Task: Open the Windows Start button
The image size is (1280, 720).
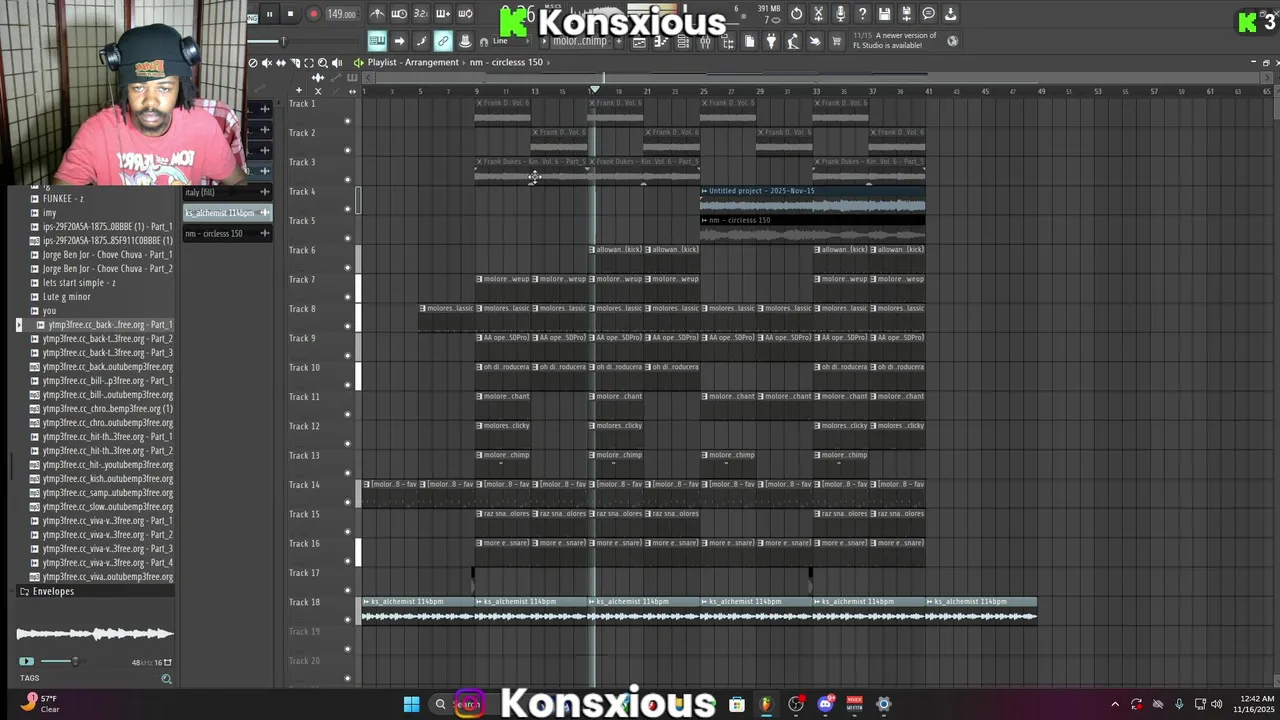Action: tap(411, 704)
